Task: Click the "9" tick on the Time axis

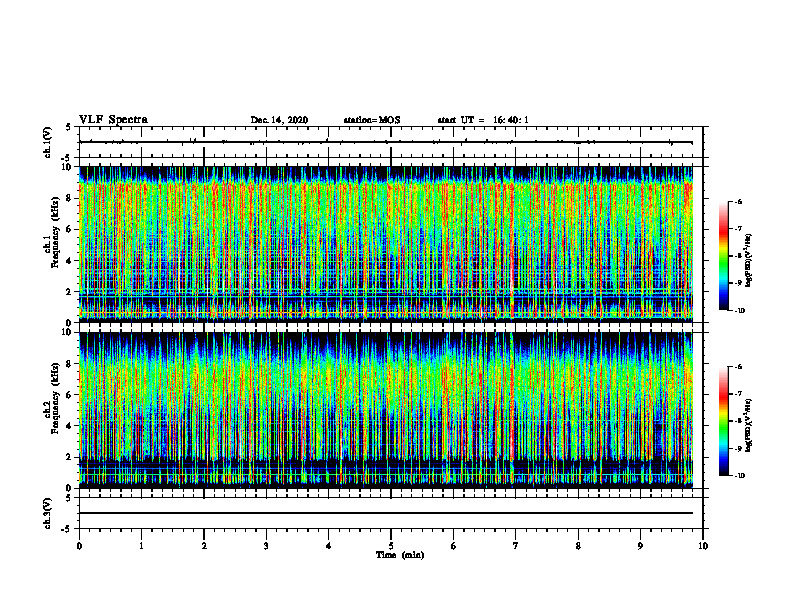Action: click(x=640, y=546)
